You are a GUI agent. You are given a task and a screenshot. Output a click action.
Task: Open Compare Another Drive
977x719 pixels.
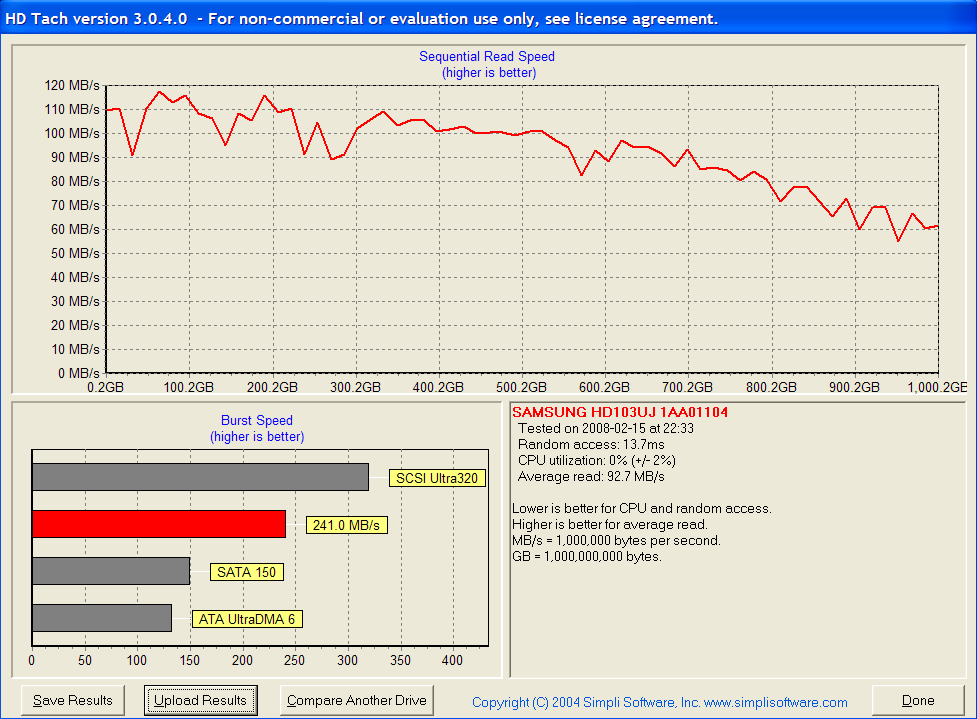click(x=357, y=700)
